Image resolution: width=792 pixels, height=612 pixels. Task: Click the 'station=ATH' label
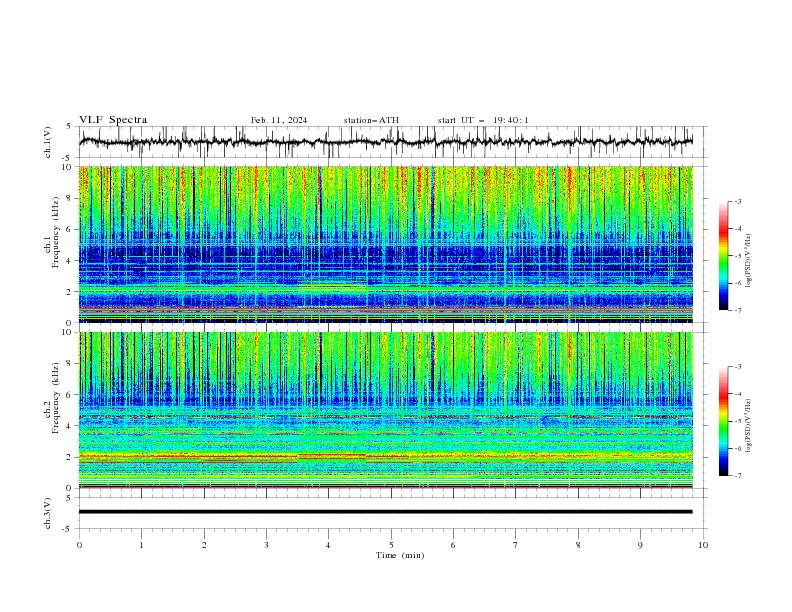click(371, 120)
